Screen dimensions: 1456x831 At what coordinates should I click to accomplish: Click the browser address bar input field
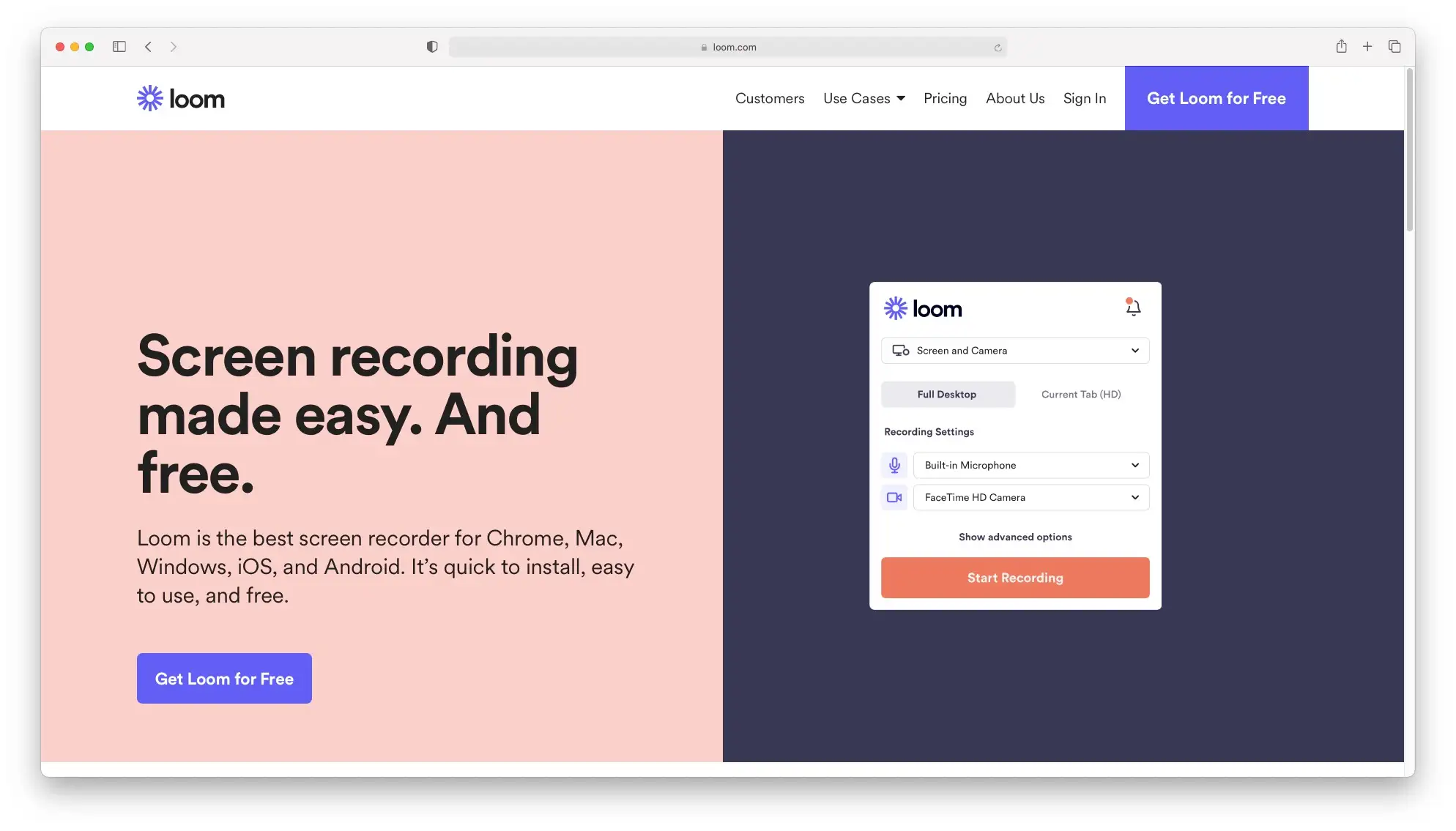(x=728, y=46)
